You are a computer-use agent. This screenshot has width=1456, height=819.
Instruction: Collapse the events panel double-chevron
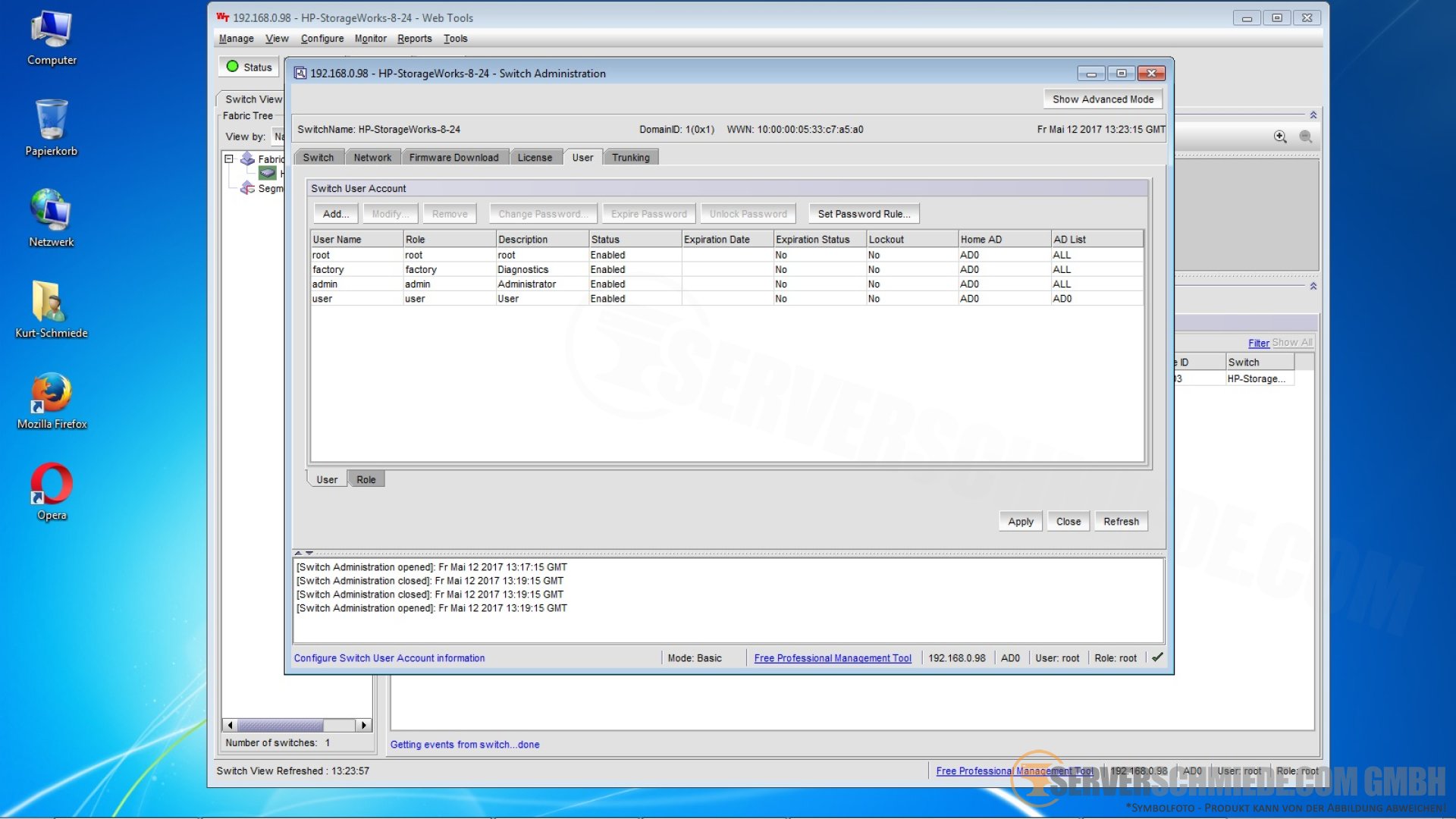1313,287
